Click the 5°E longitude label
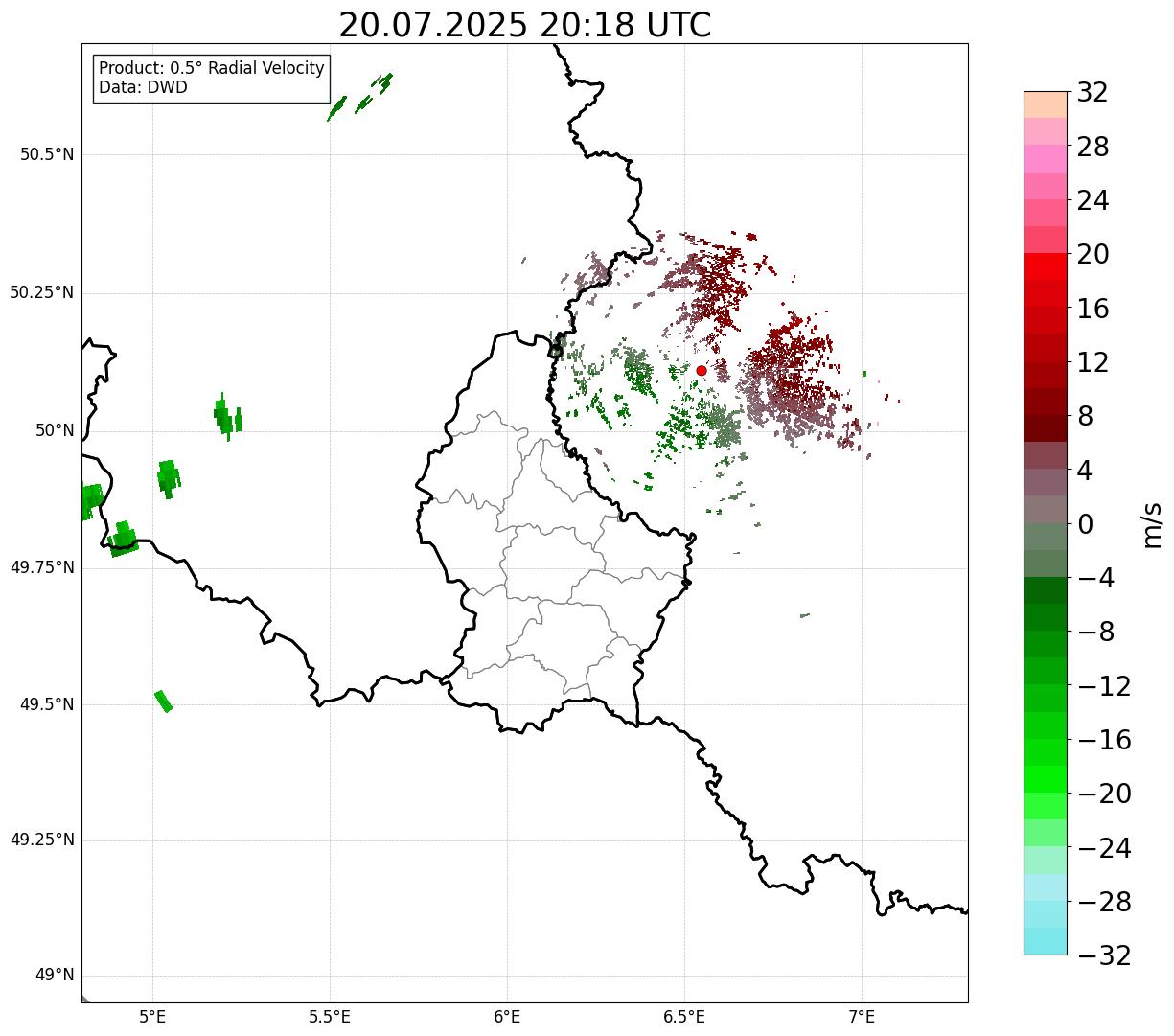This screenshot has width=1174, height=1036. (x=152, y=1017)
